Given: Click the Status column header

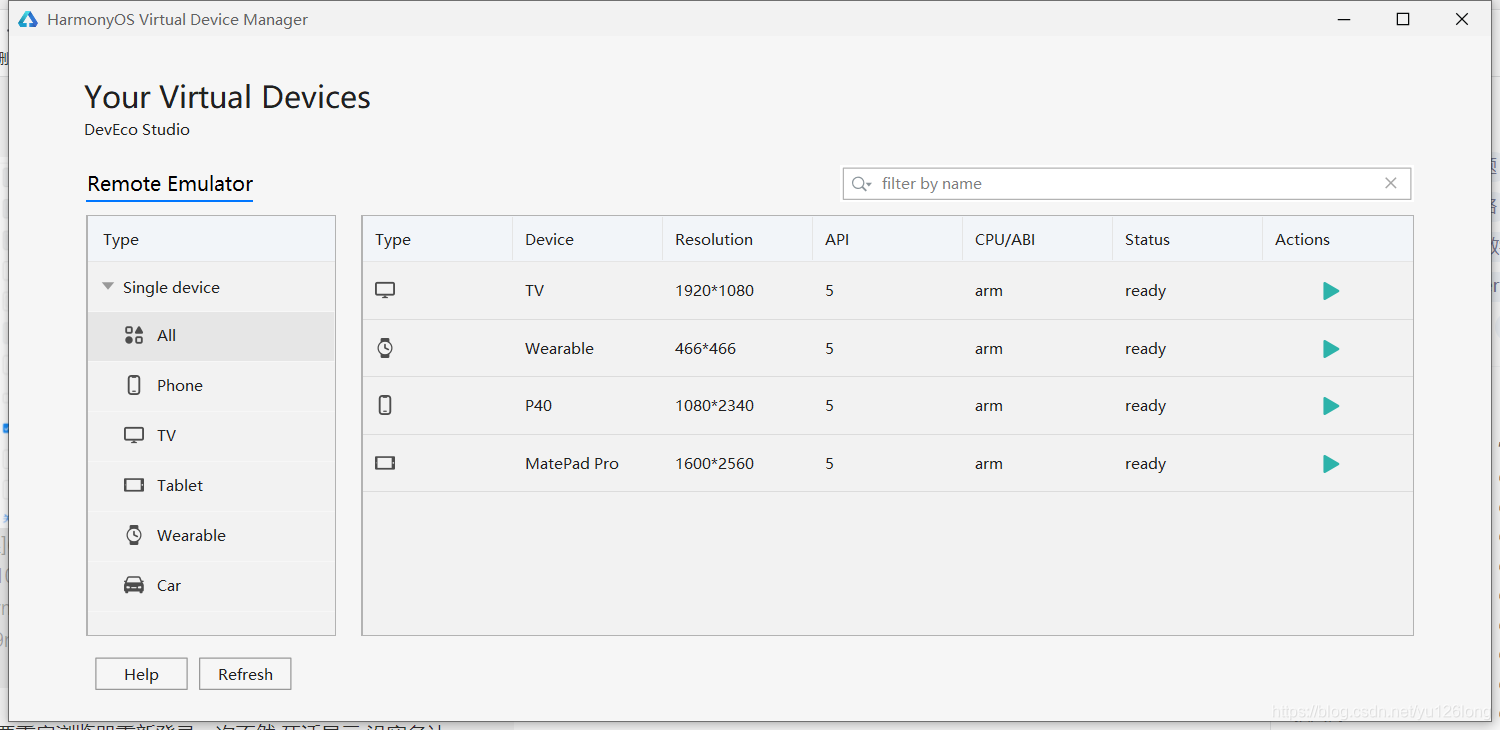Looking at the screenshot, I should click(x=1187, y=240).
